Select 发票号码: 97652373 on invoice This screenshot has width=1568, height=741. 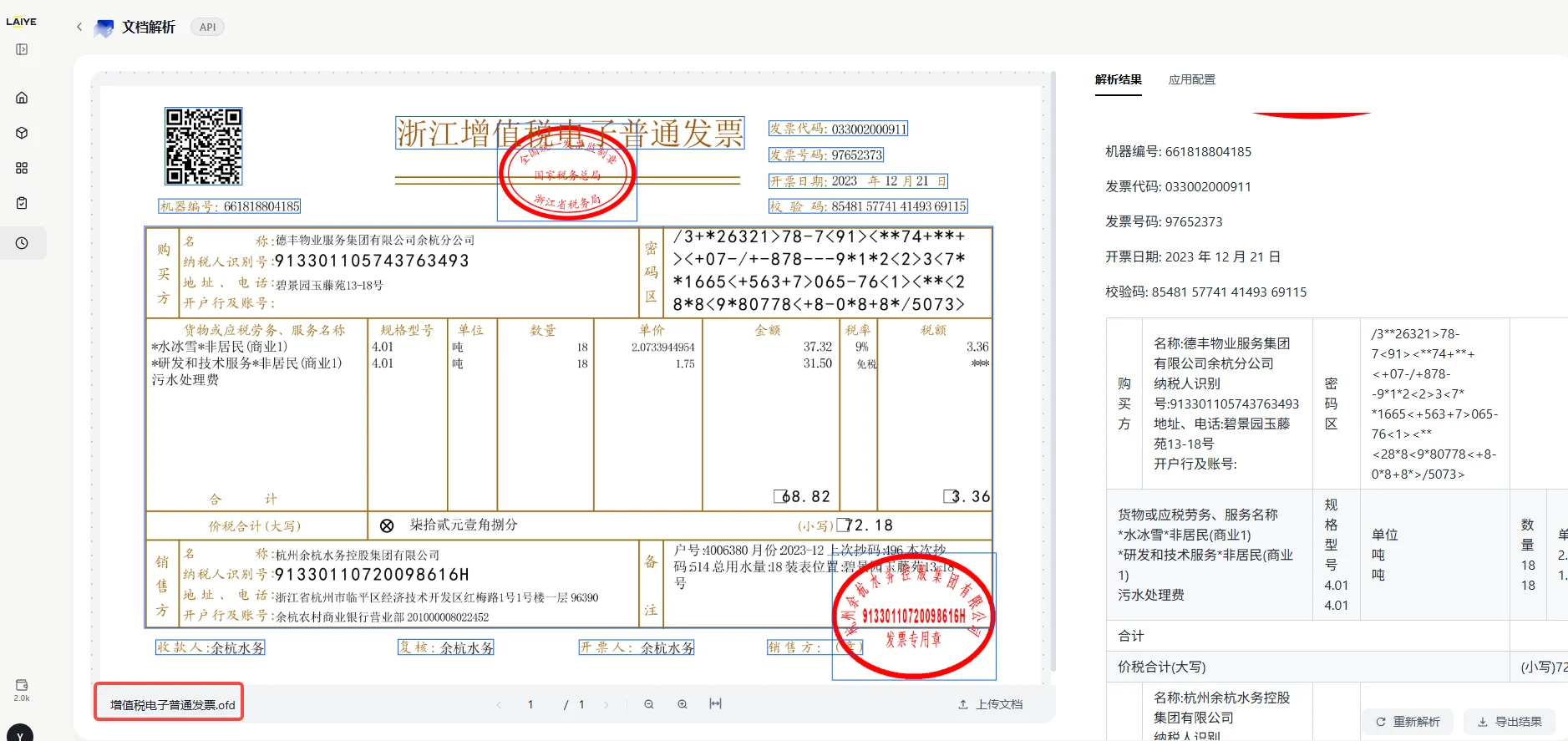[x=826, y=155]
